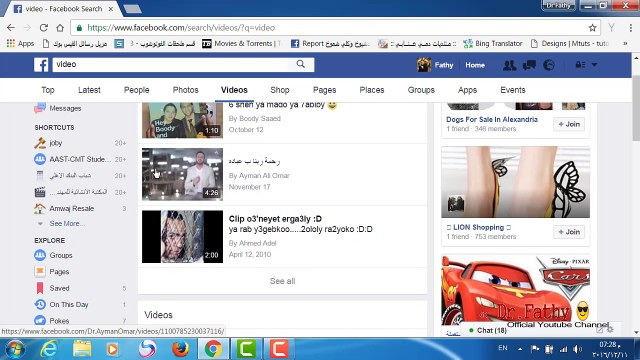Open Windows Start button

pyautogui.click(x=16, y=349)
